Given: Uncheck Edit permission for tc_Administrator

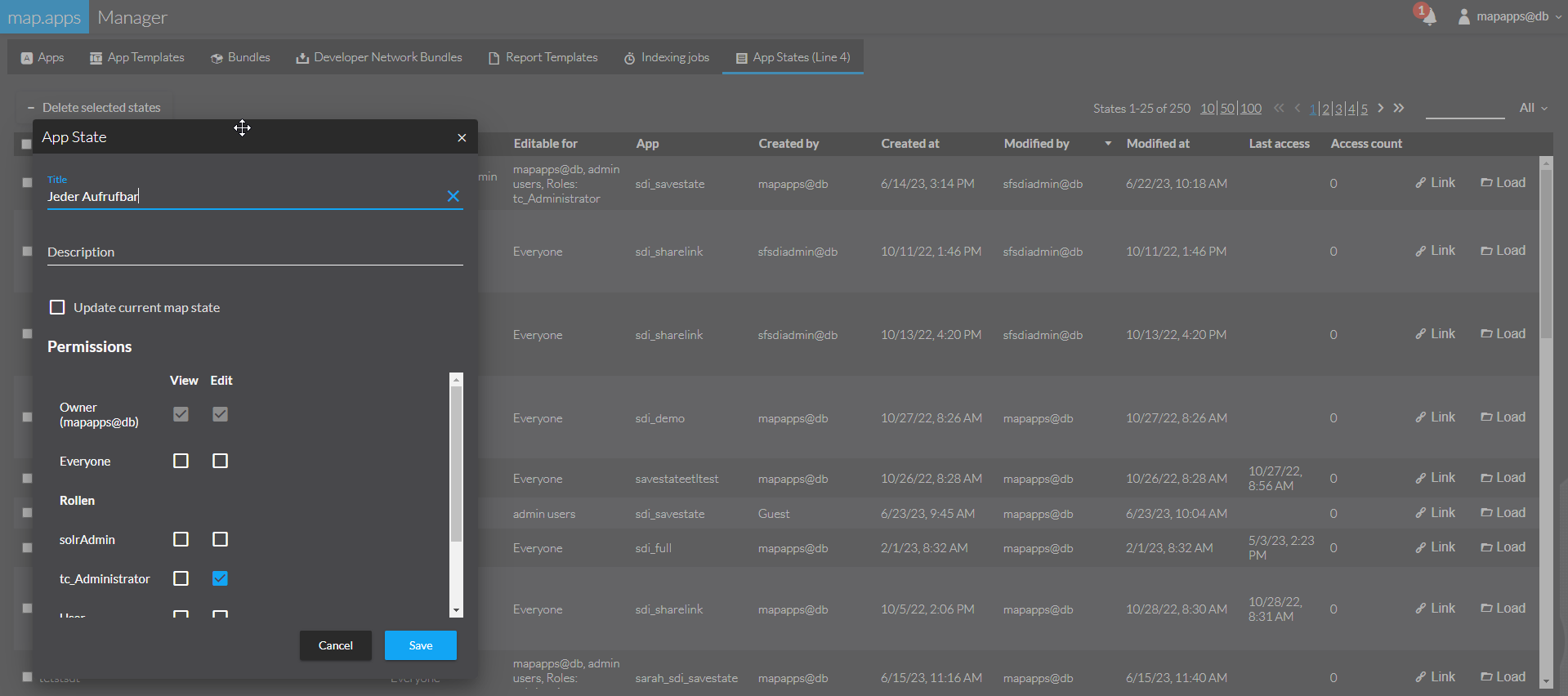Looking at the screenshot, I should point(220,578).
